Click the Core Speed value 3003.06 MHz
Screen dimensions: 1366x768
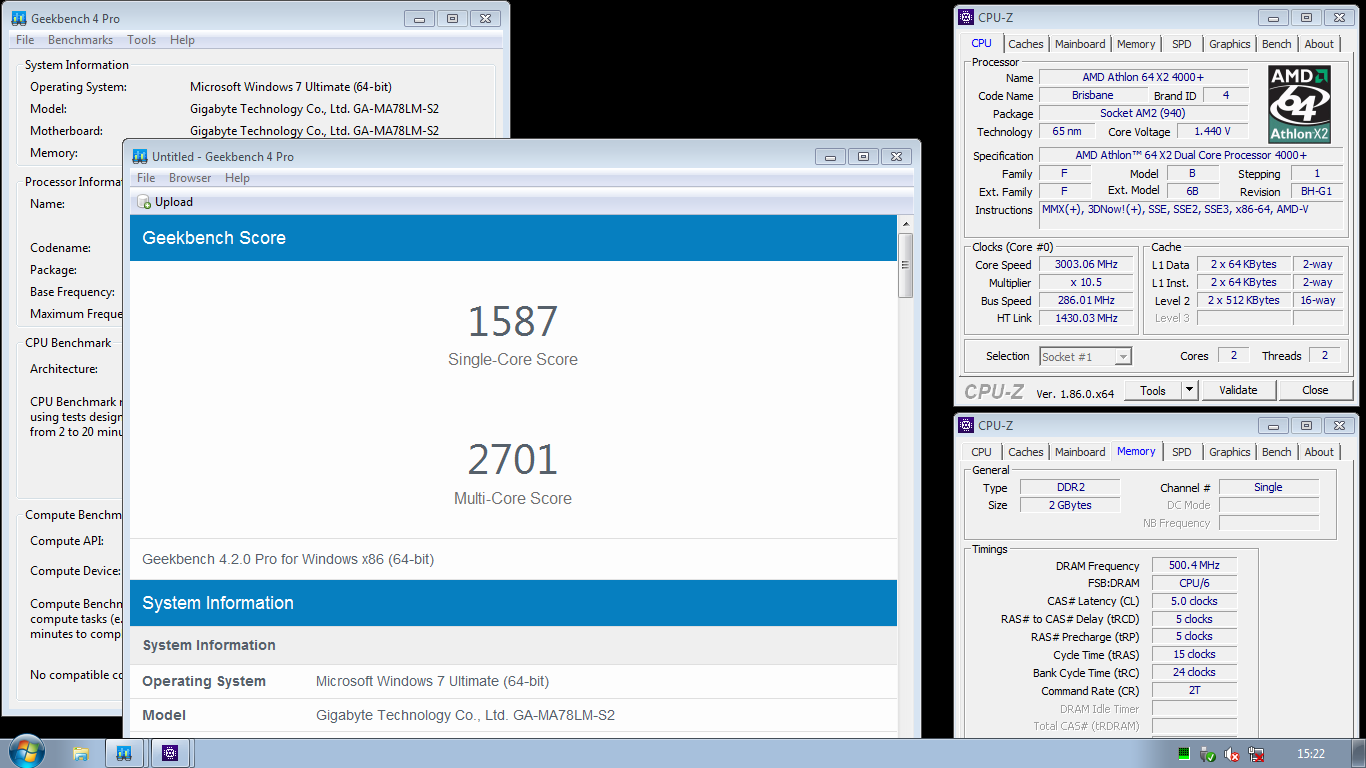click(x=1086, y=265)
